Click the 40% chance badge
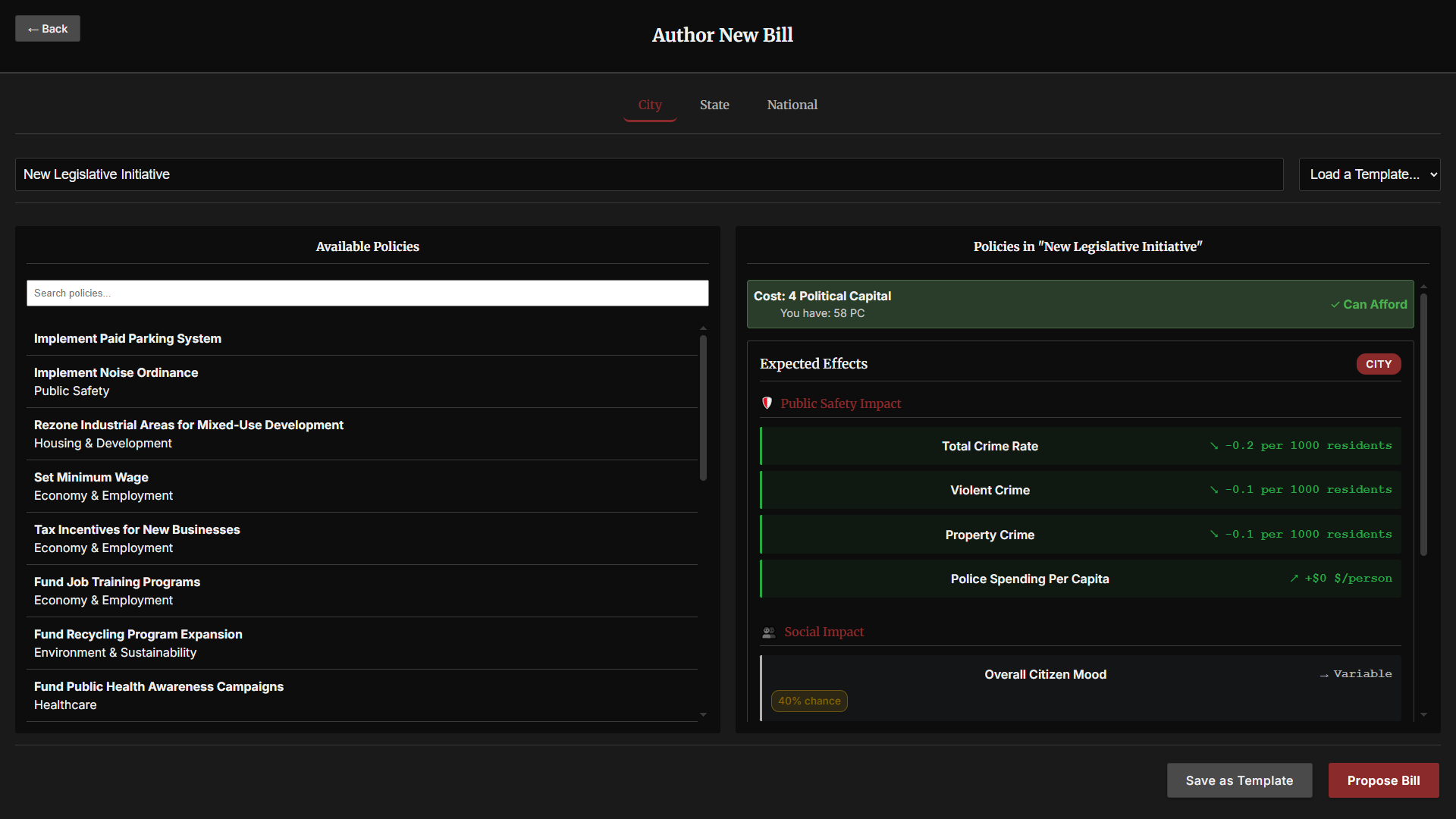Viewport: 1456px width, 819px height. 809,701
